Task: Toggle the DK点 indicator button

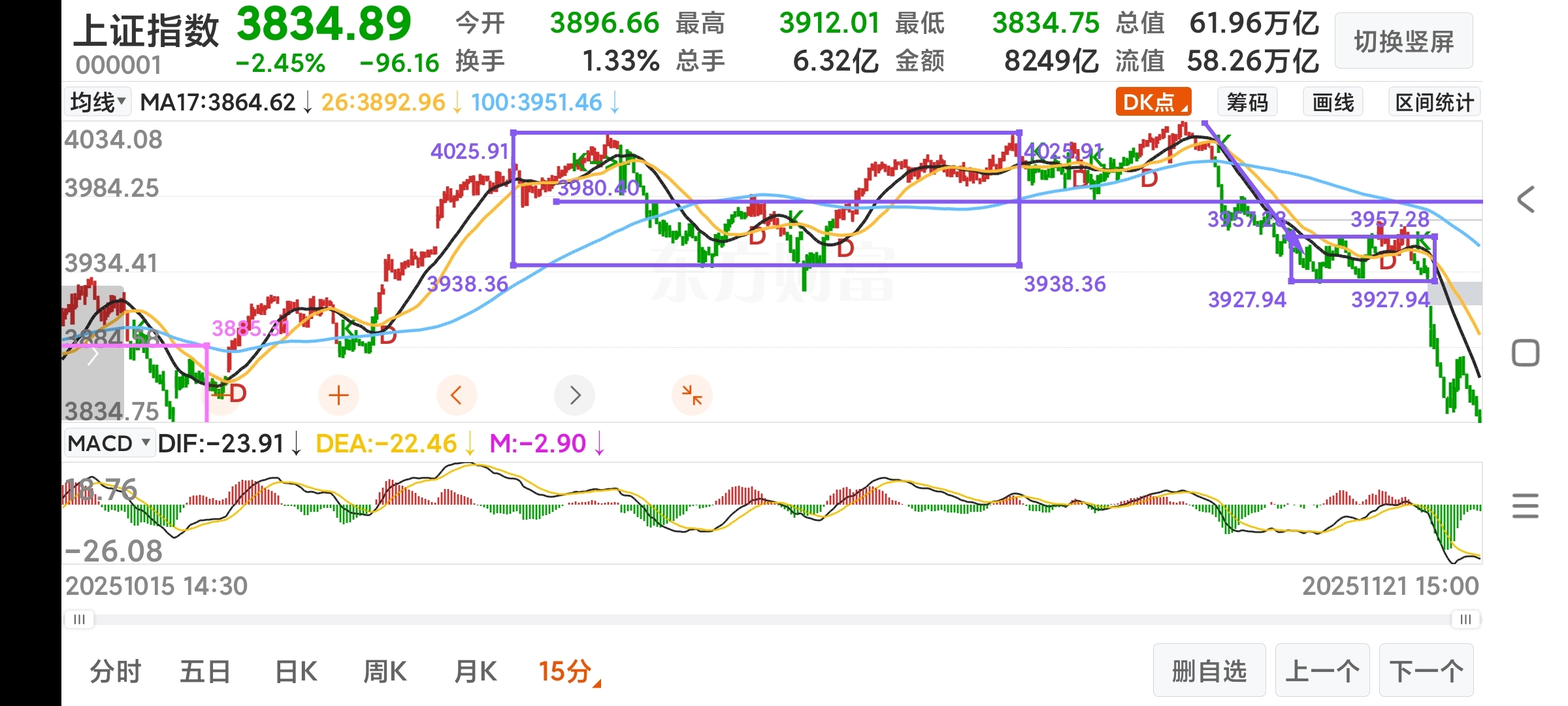Action: (1153, 103)
